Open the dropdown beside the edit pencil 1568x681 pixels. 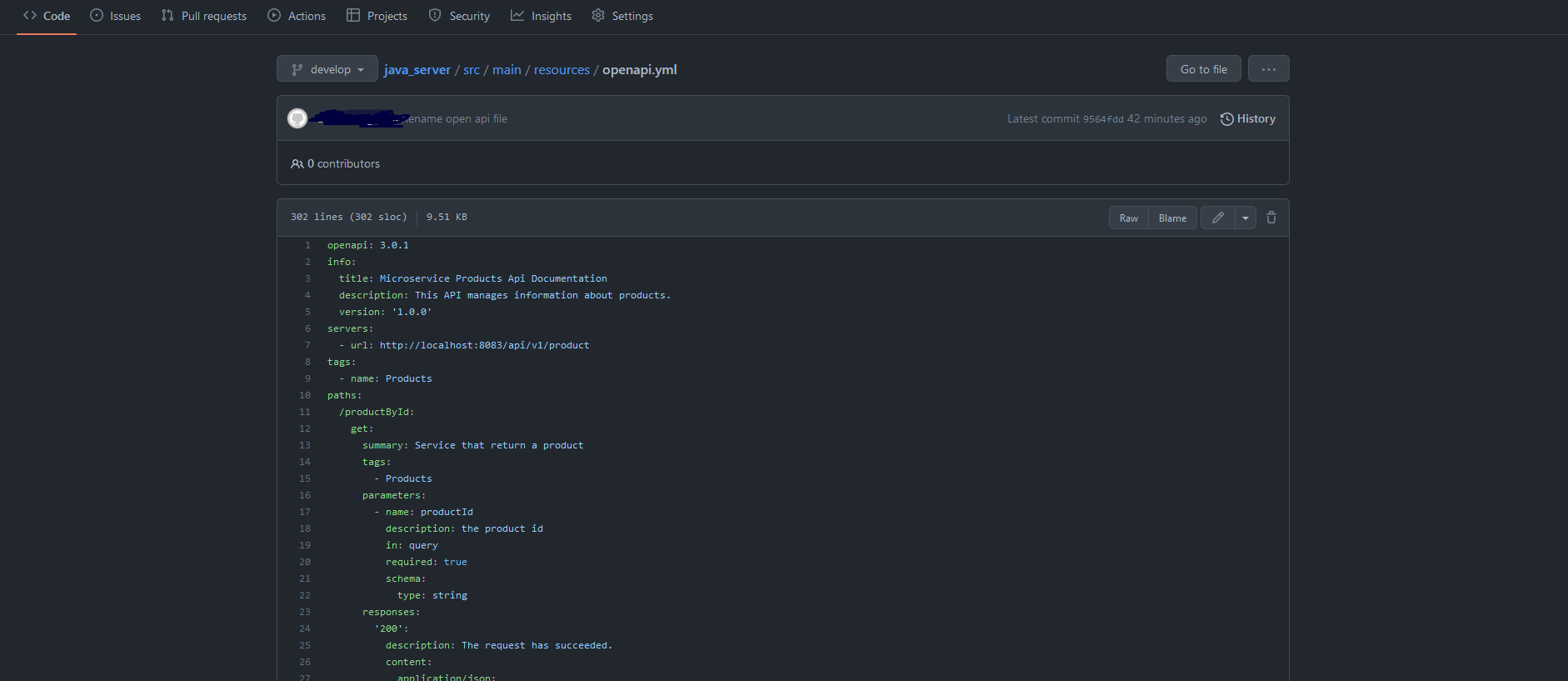coord(1246,217)
